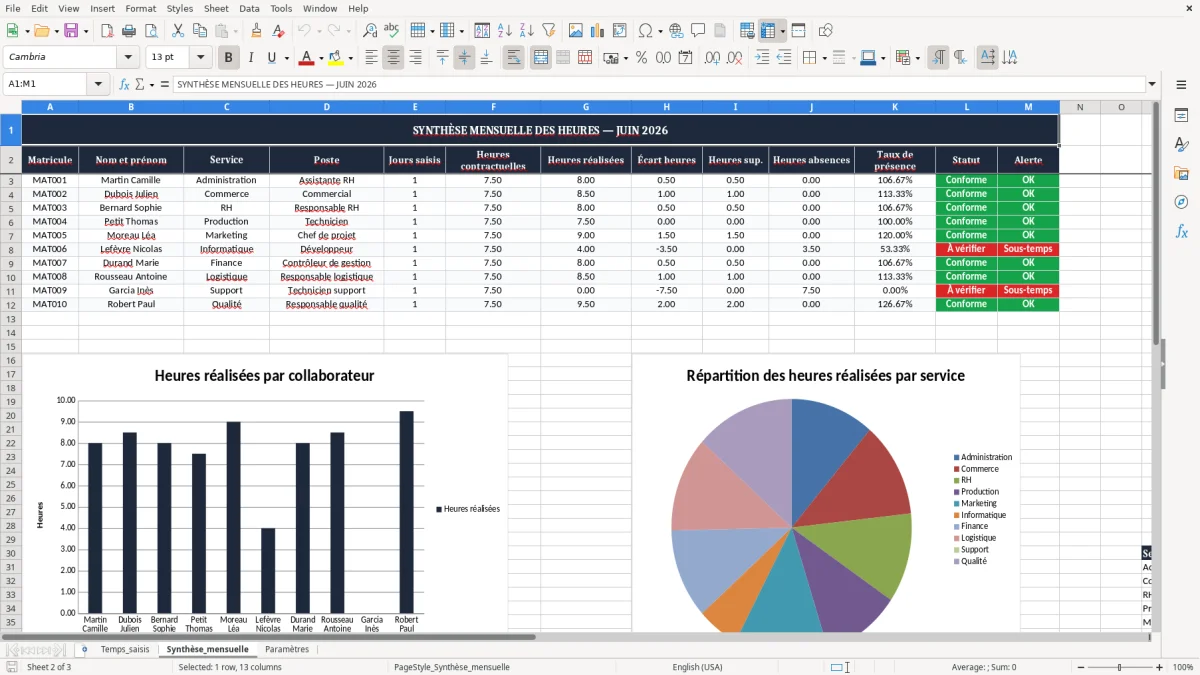Open sidebar Properties panel icon
The height and width of the screenshot is (675, 1200).
pyautogui.click(x=1181, y=117)
